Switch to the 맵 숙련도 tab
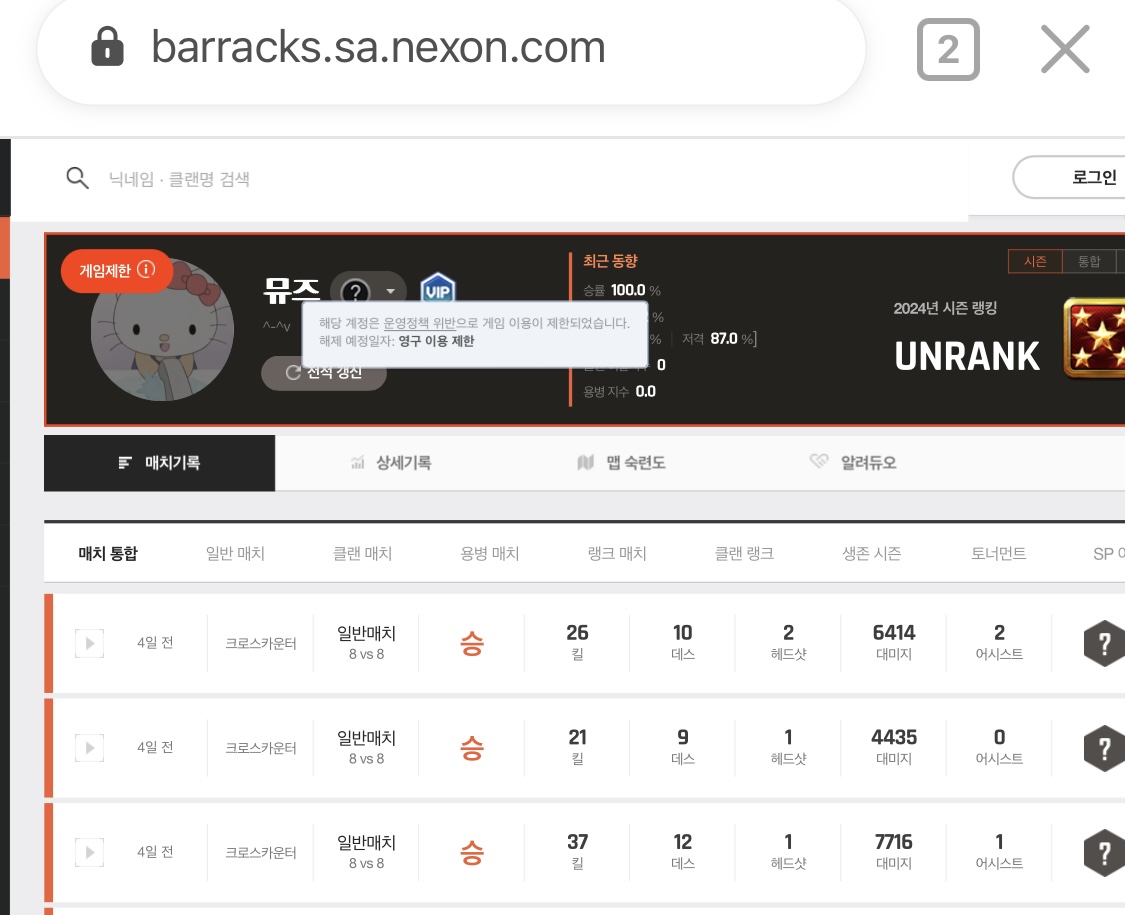 (622, 463)
